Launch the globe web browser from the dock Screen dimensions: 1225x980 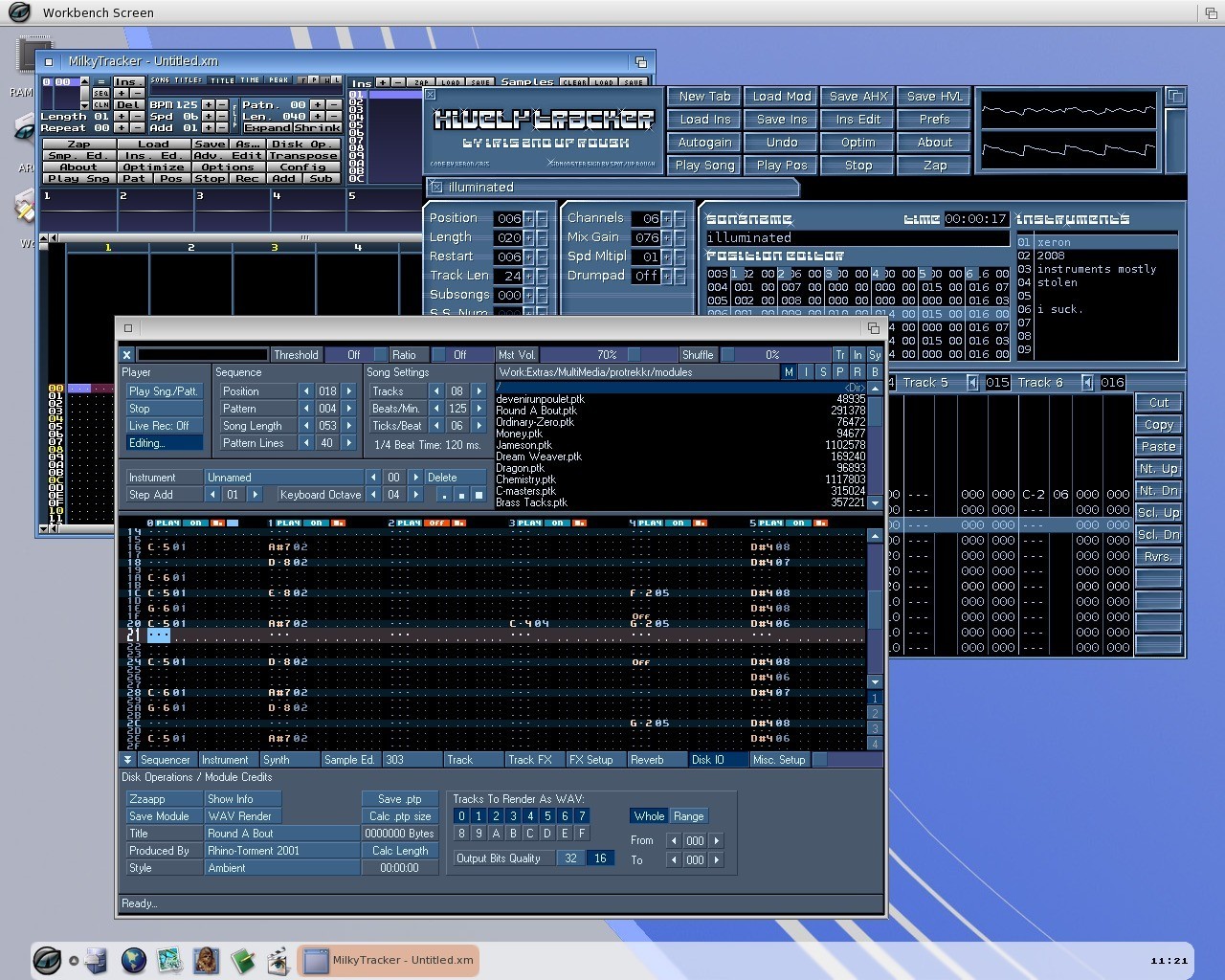click(133, 960)
